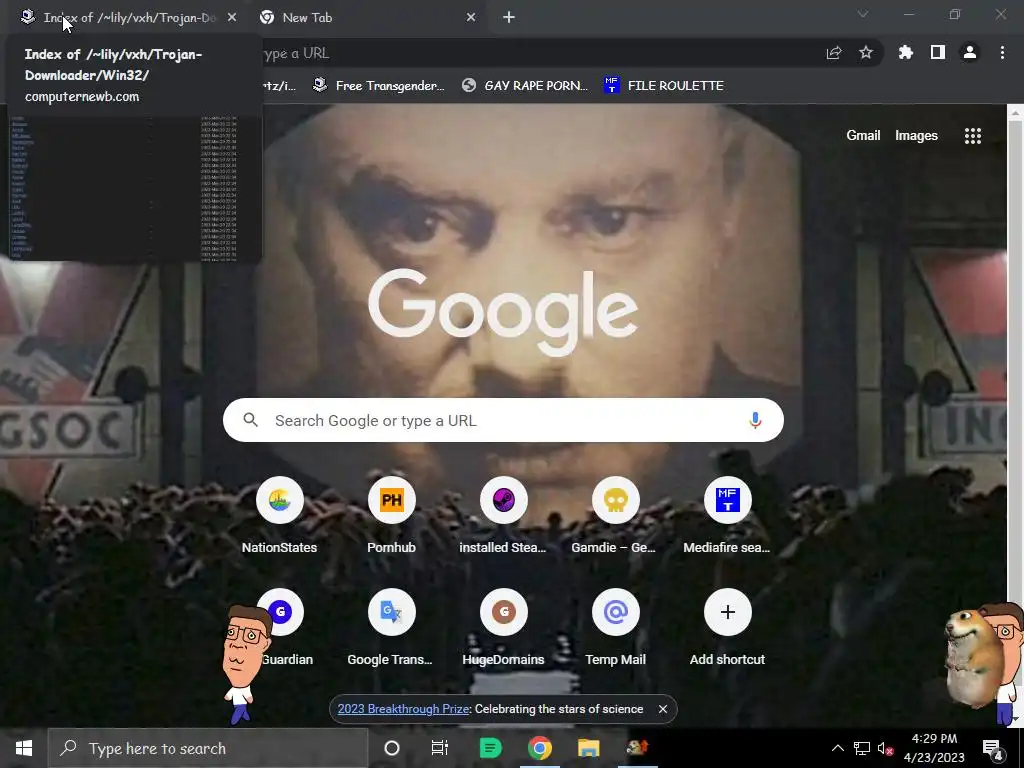The width and height of the screenshot is (1024, 768).
Task: Open the Google apps grid
Action: (972, 136)
